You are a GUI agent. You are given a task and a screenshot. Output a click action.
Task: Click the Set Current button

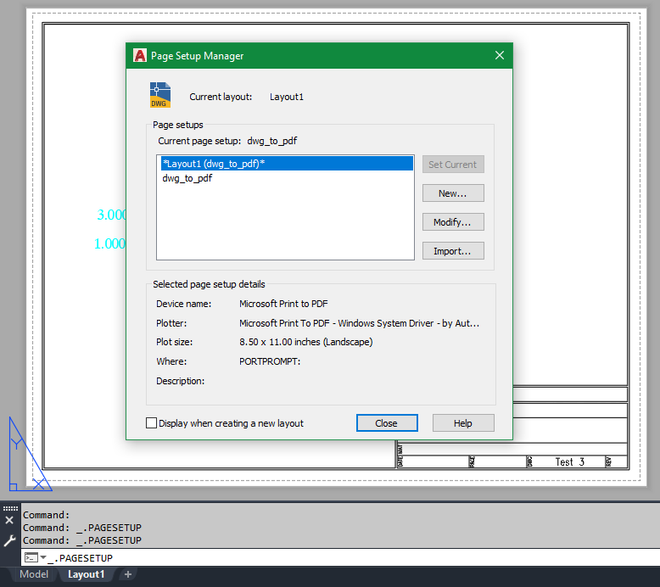(x=453, y=165)
